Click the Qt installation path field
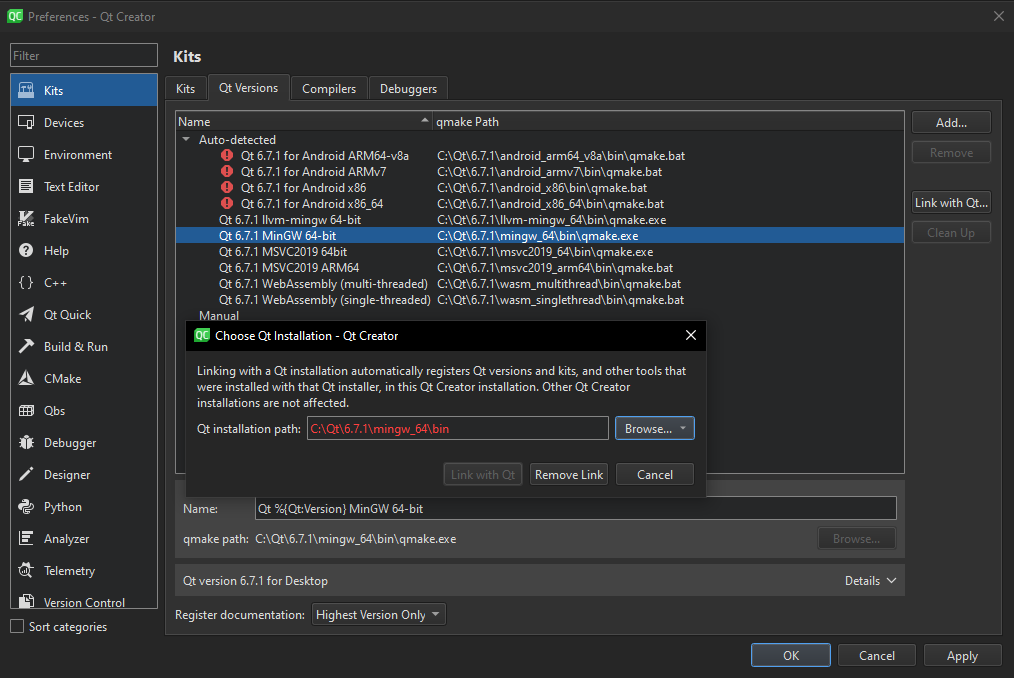 tap(458, 428)
